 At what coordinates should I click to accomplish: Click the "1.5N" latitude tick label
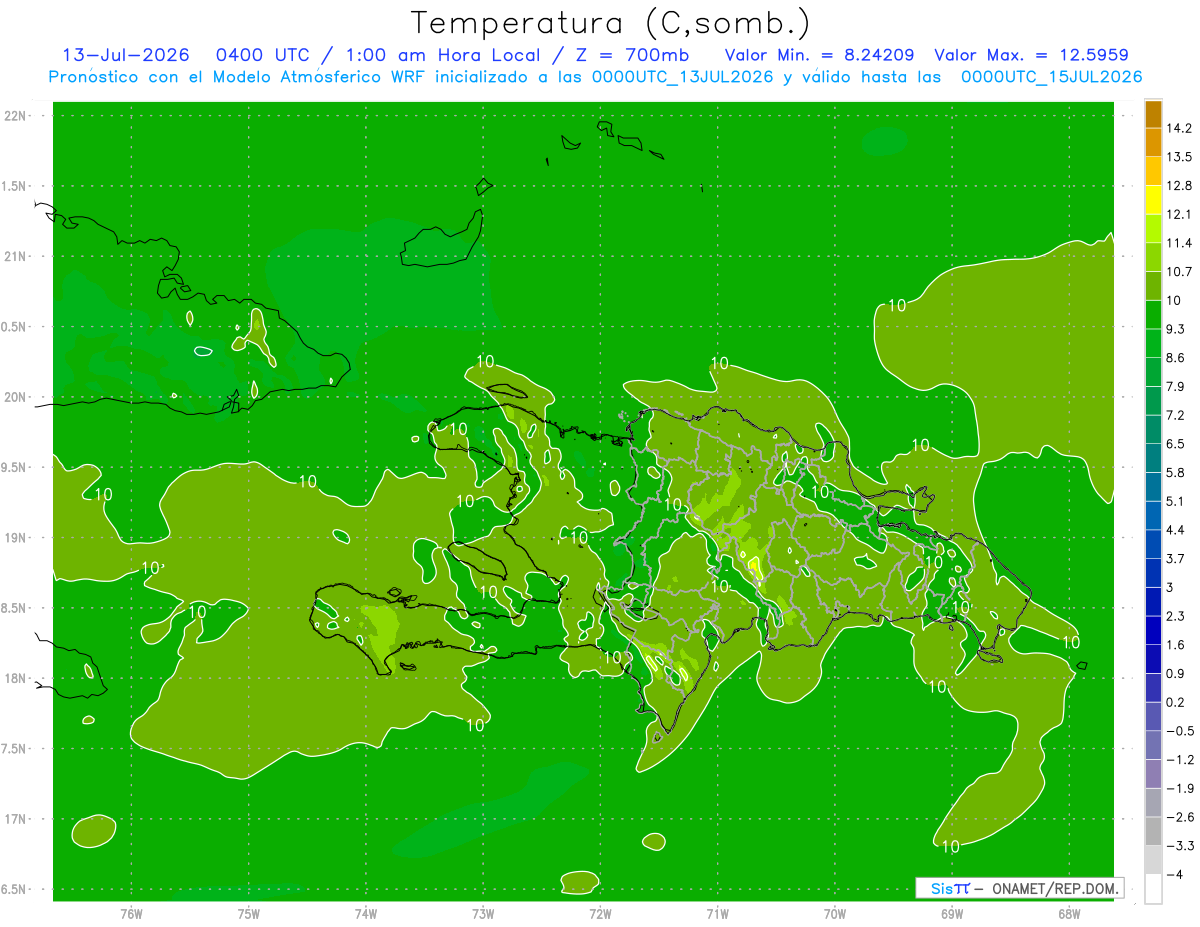(x=14, y=186)
